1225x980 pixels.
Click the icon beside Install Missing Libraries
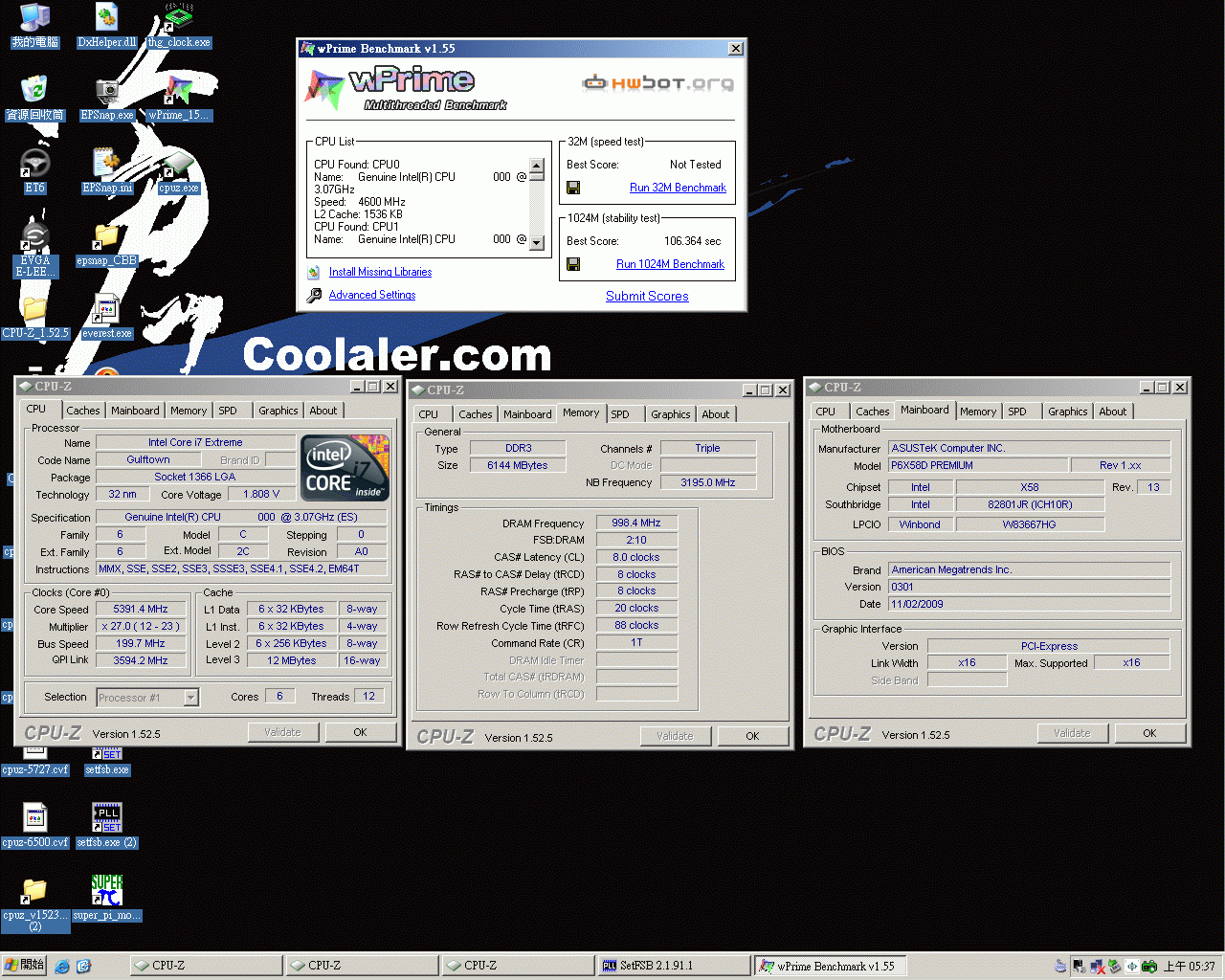point(314,272)
